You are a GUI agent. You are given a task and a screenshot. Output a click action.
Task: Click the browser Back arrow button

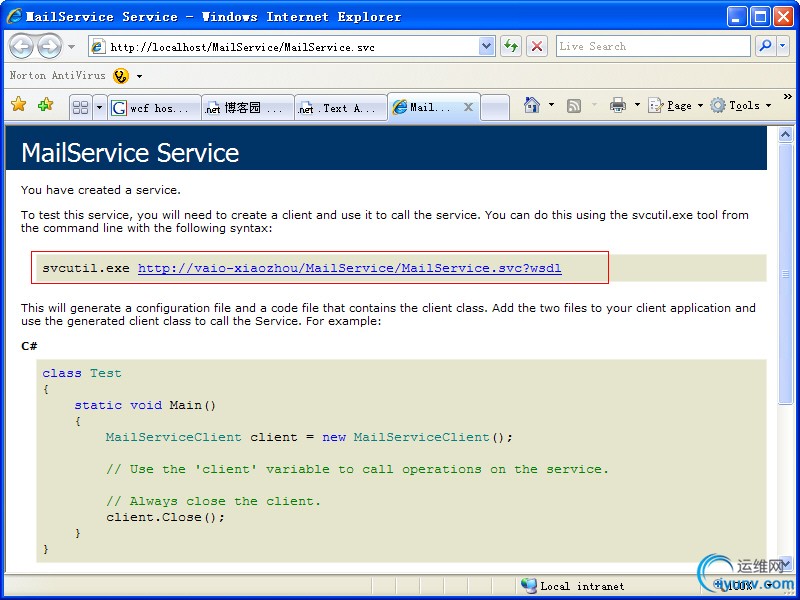pyautogui.click(x=21, y=46)
